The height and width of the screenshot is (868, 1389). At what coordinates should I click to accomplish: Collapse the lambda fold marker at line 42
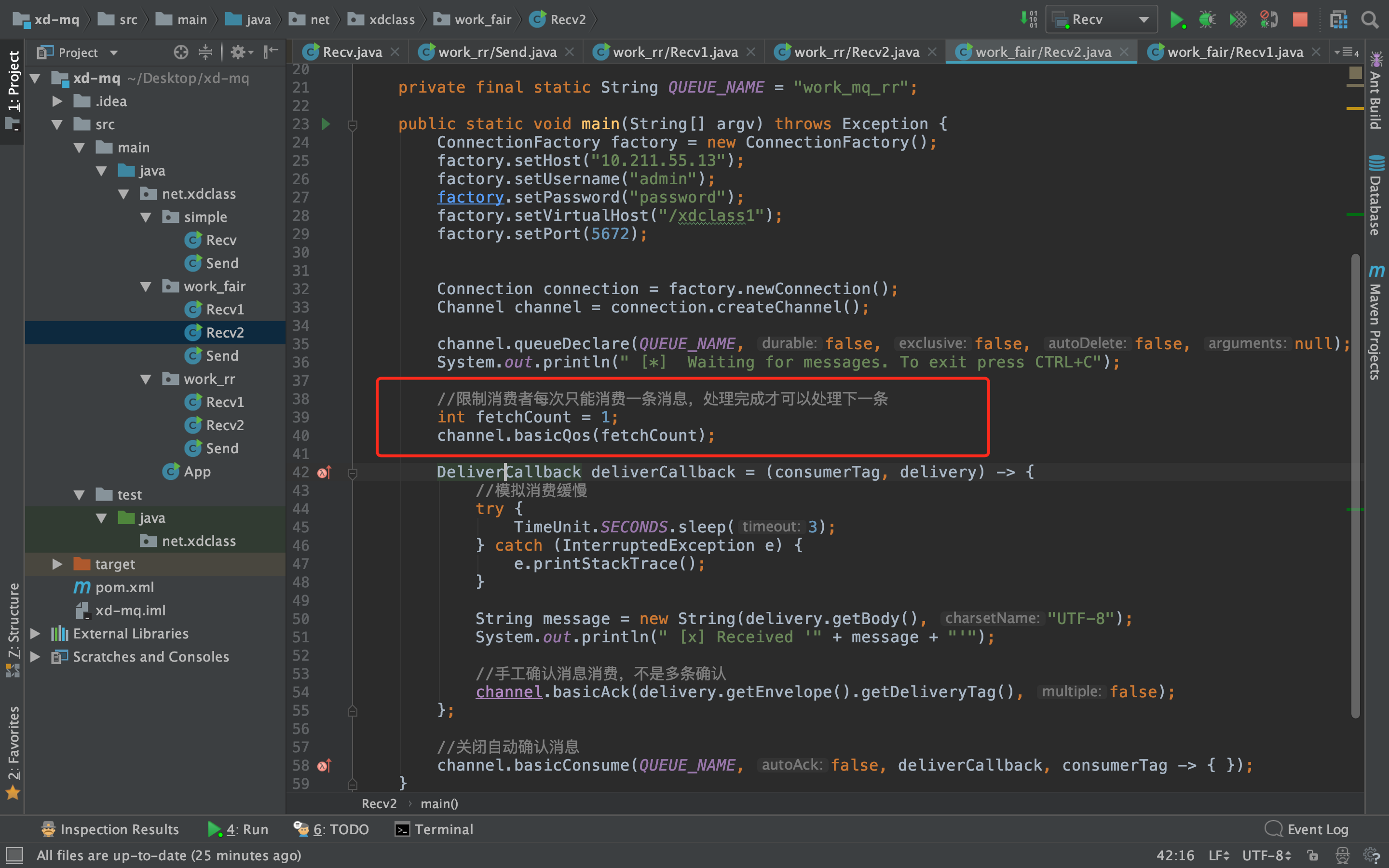pos(353,473)
